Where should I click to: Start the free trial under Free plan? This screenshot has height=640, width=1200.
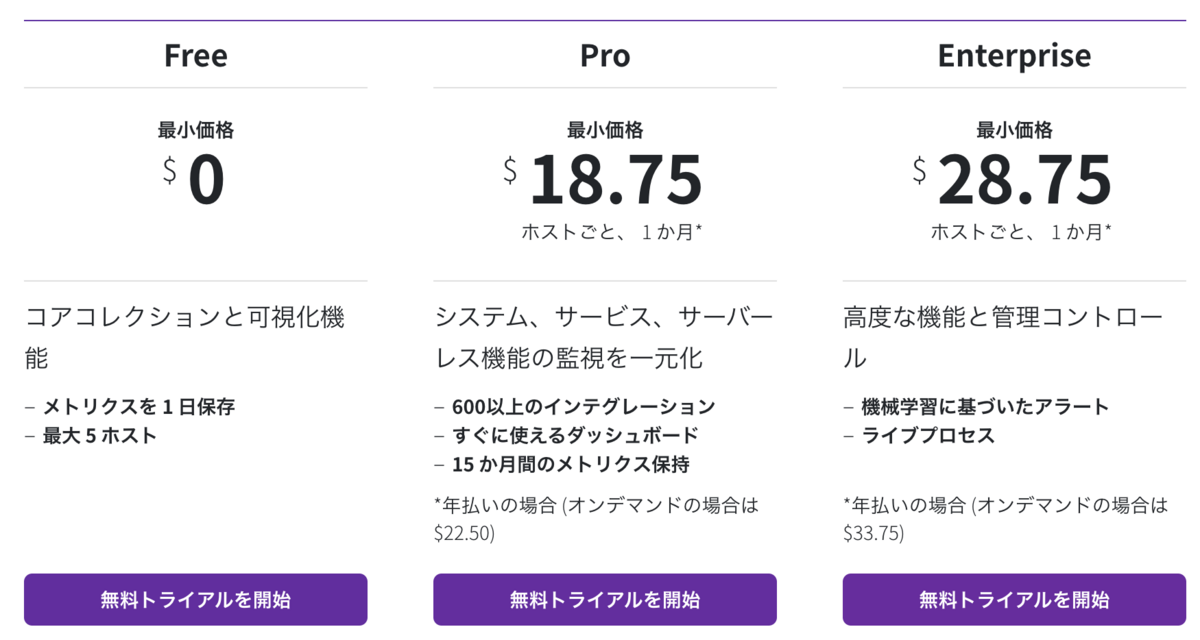[x=196, y=600]
